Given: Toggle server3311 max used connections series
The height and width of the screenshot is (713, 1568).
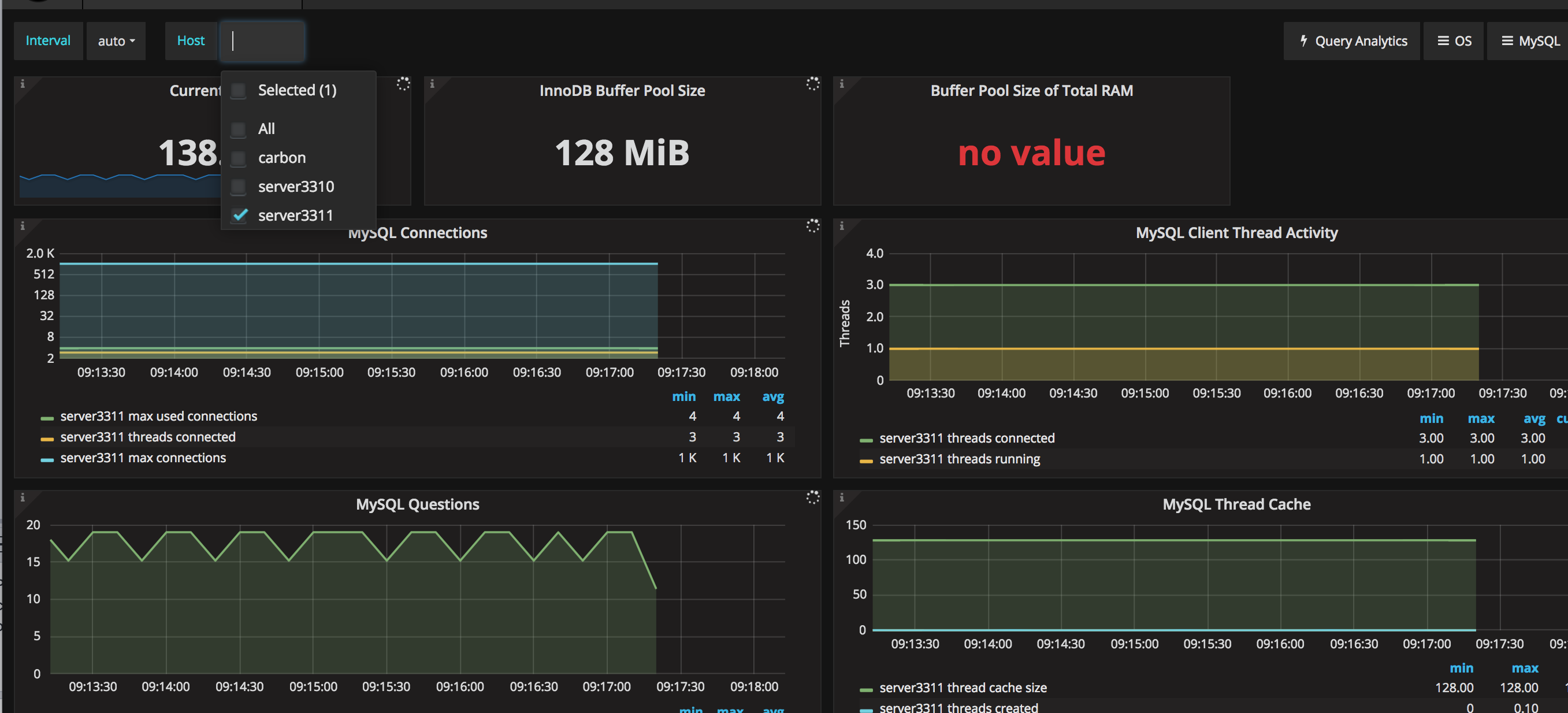Looking at the screenshot, I should point(158,417).
